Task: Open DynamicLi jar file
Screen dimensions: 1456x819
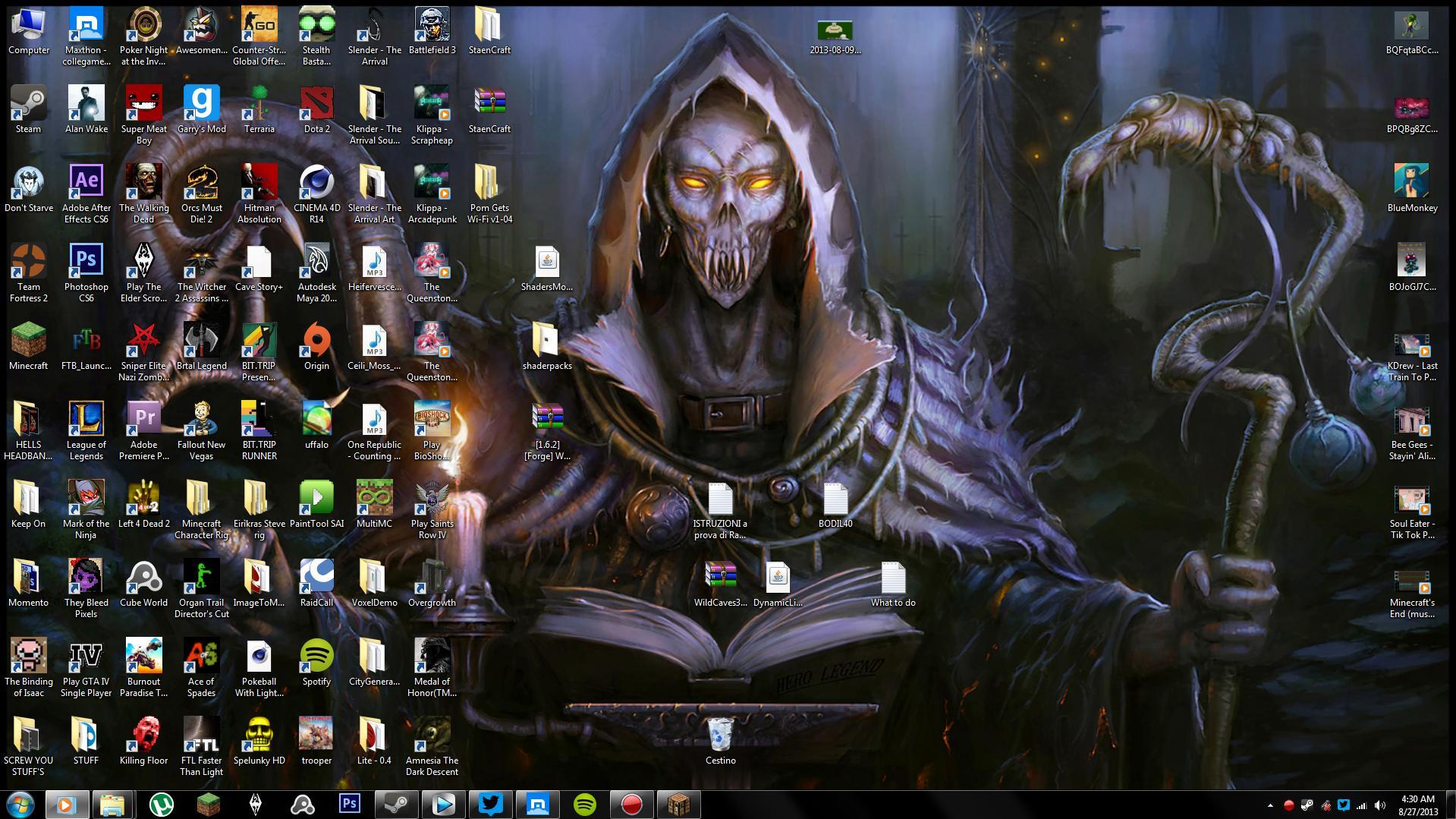Action: [778, 584]
